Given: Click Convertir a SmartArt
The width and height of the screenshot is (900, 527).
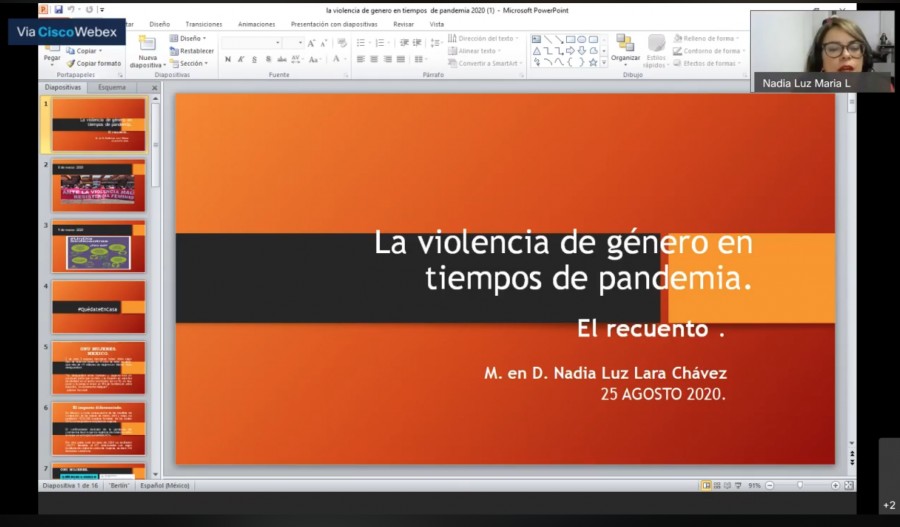Looking at the screenshot, I should pos(486,63).
